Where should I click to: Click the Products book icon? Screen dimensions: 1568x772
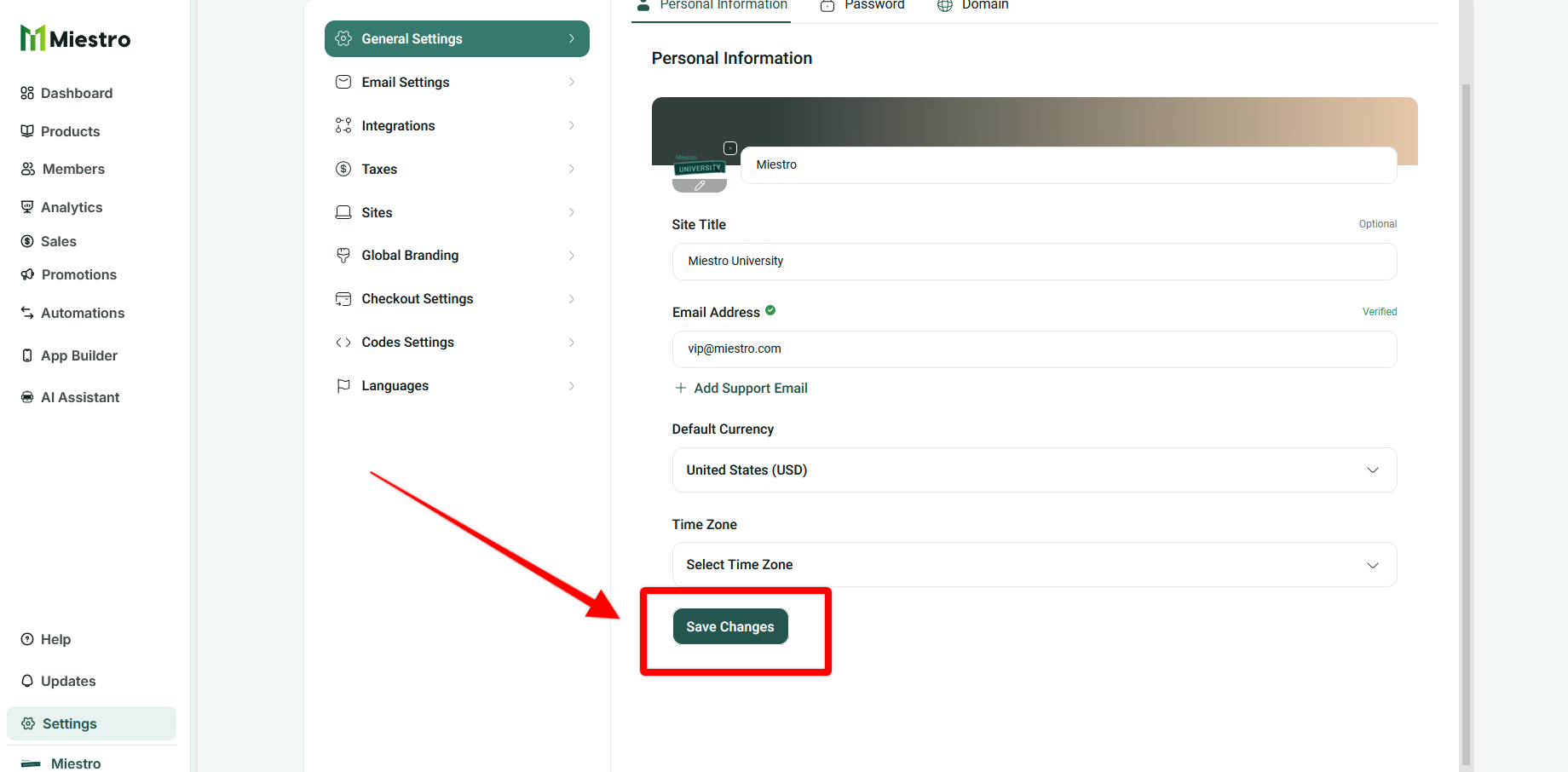[x=27, y=131]
